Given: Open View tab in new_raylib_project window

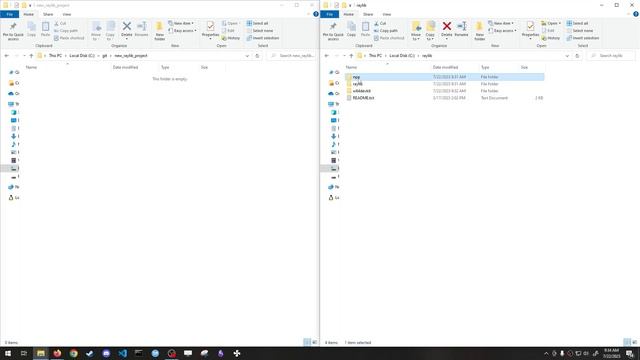Looking at the screenshot, I should click(66, 14).
